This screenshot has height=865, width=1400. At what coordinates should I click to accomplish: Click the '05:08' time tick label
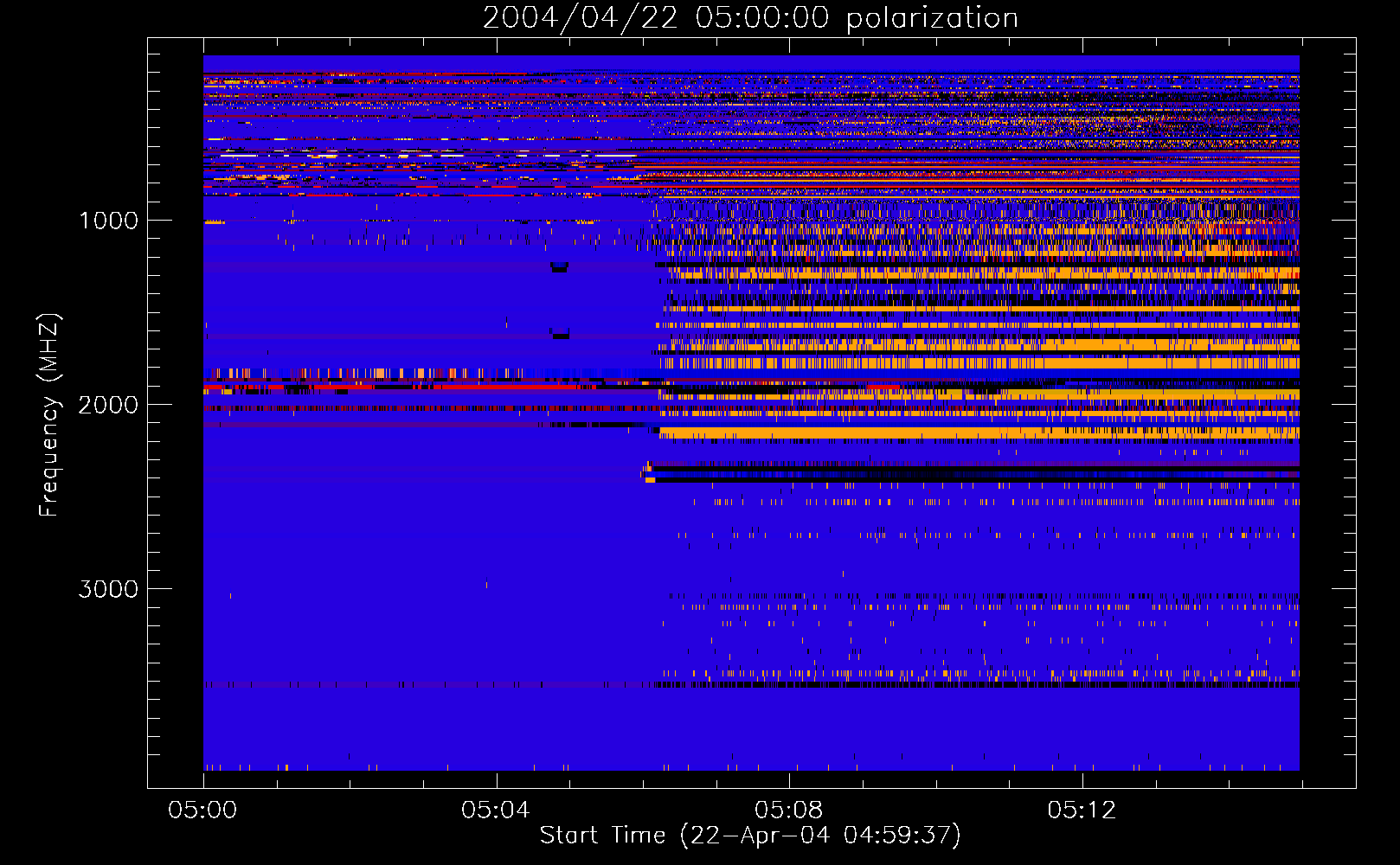point(788,810)
